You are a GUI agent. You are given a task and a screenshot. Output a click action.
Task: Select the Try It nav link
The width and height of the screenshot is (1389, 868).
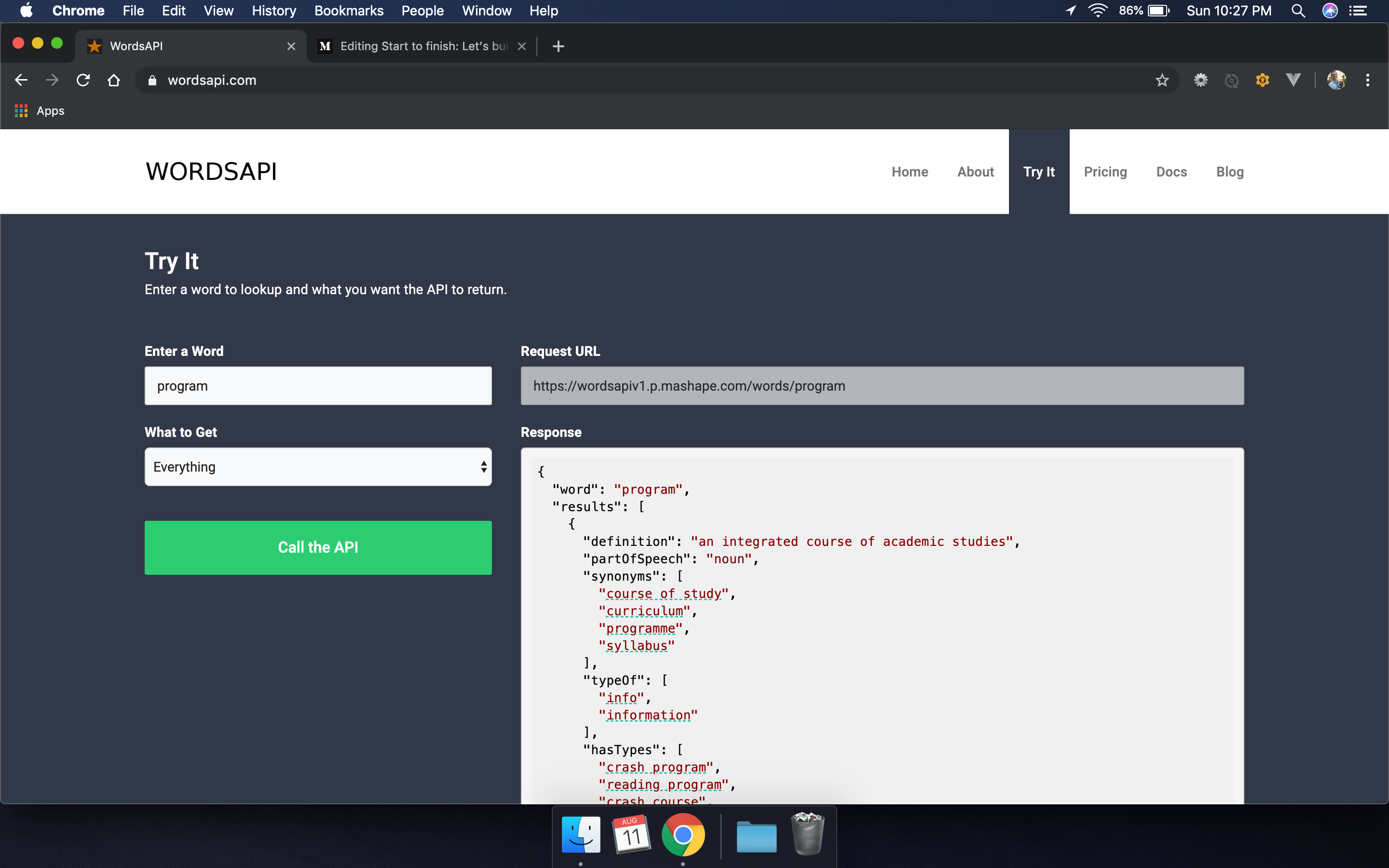(x=1039, y=172)
